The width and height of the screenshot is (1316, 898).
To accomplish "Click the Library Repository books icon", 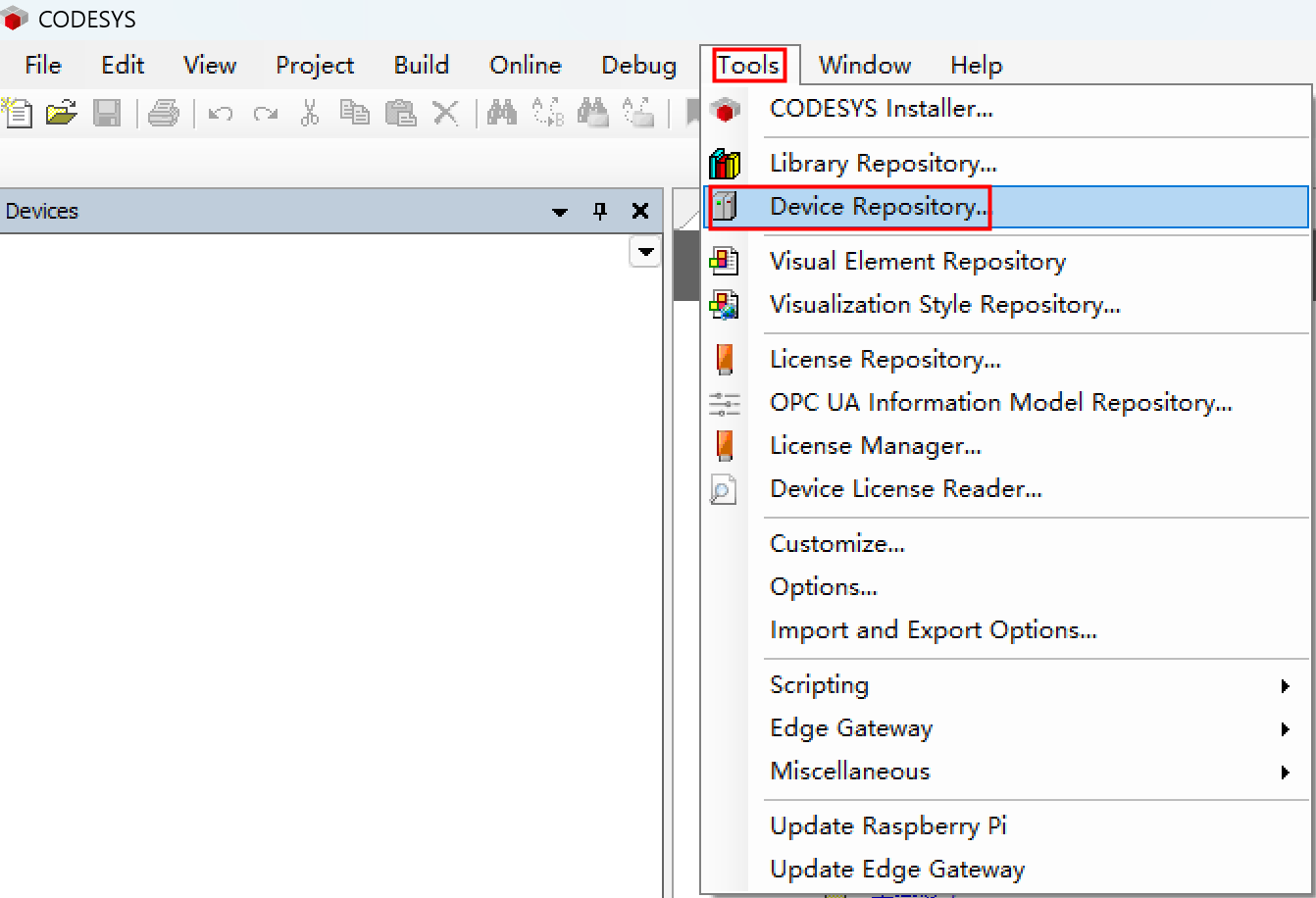I will tap(725, 164).
